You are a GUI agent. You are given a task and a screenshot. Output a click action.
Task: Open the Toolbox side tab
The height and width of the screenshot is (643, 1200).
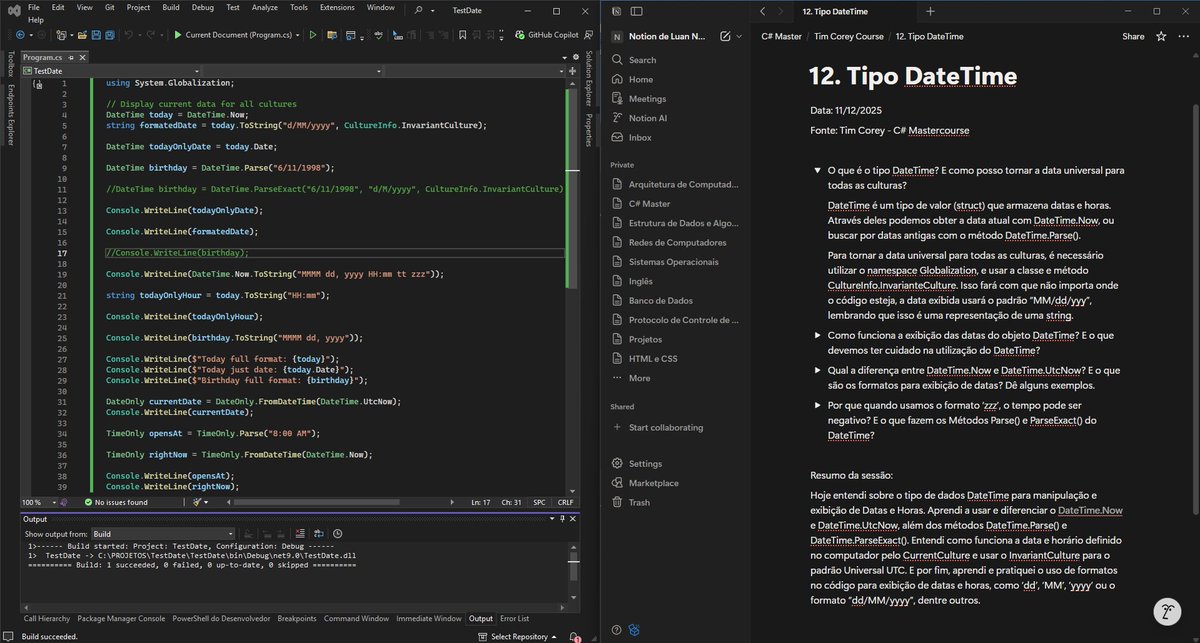point(11,65)
